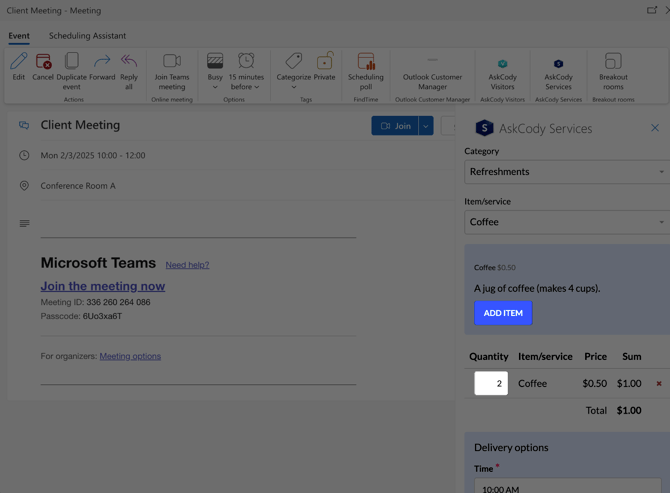Remove the Coffee row with red X
The width and height of the screenshot is (670, 493).
tap(659, 384)
